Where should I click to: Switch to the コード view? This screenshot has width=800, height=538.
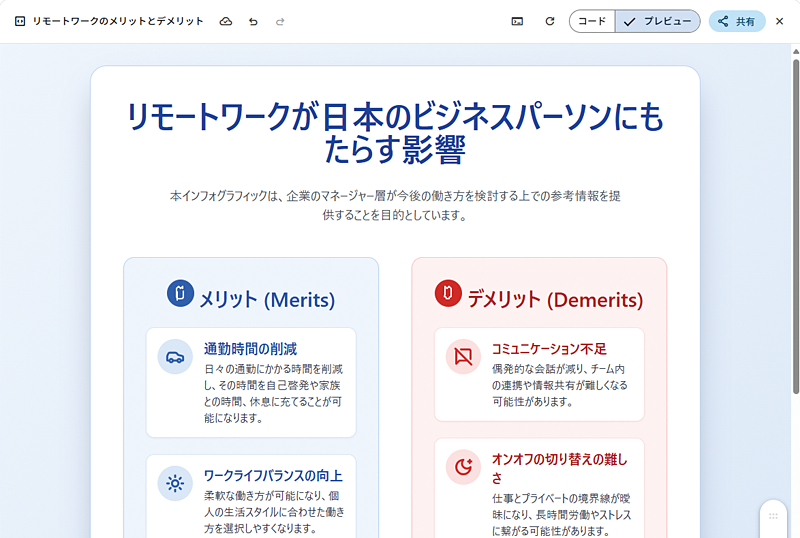point(592,21)
